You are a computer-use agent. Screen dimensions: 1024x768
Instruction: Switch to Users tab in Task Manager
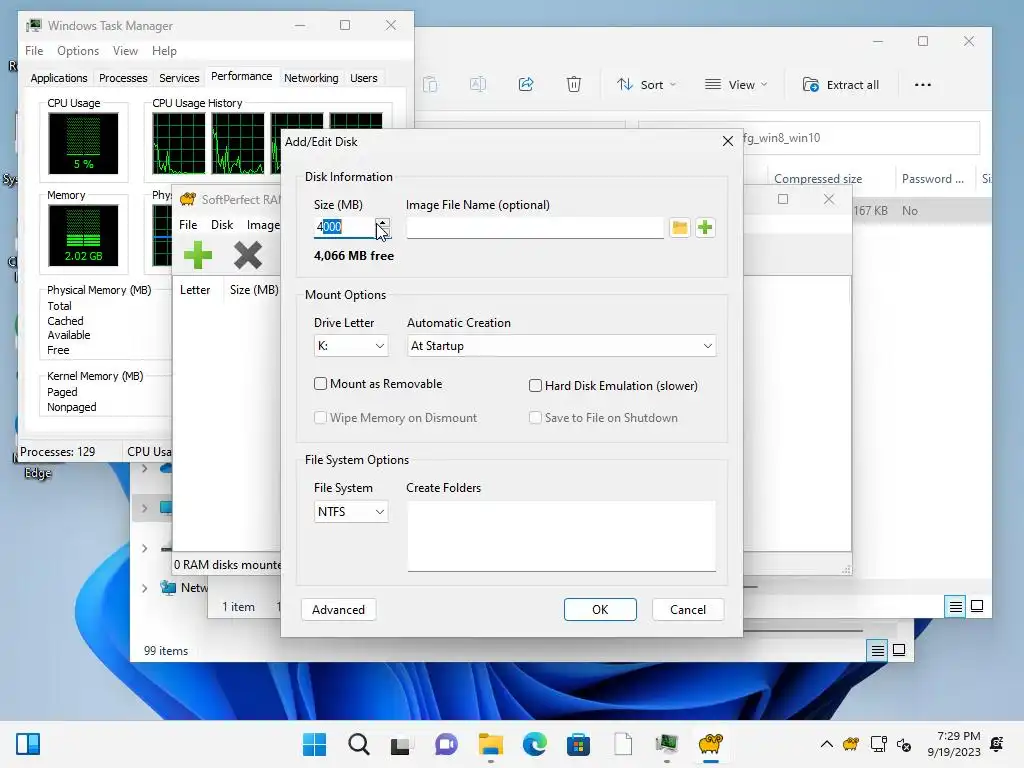point(364,78)
